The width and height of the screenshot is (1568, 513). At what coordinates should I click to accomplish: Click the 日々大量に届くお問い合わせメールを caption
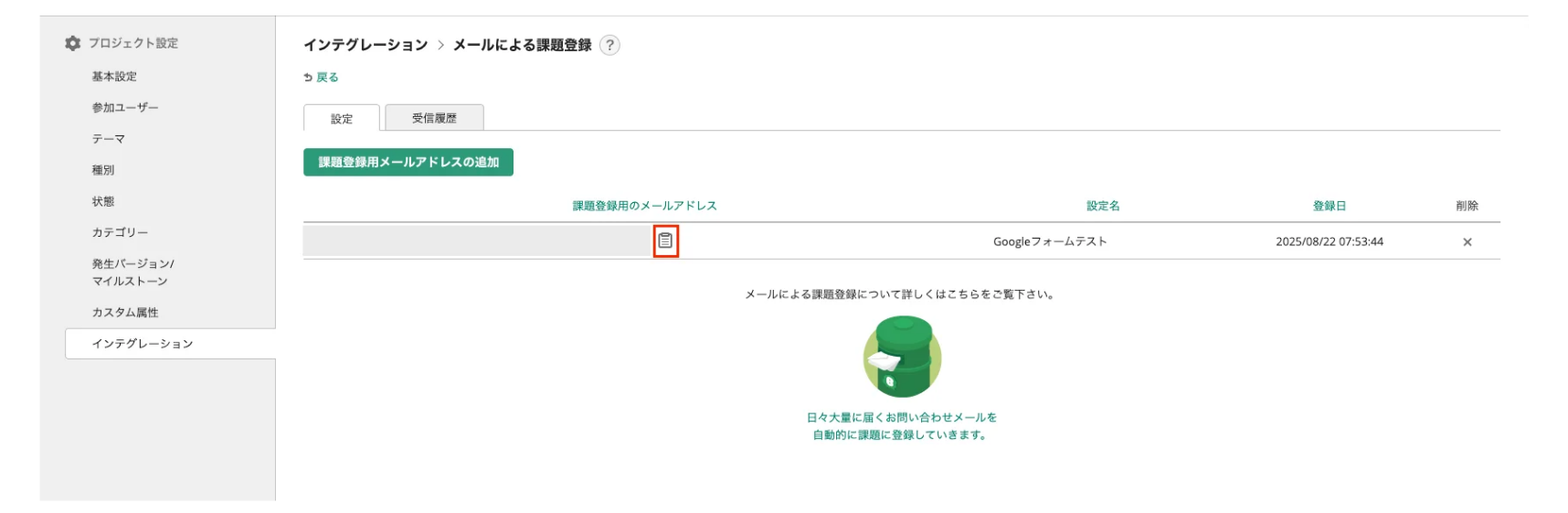(x=901, y=417)
